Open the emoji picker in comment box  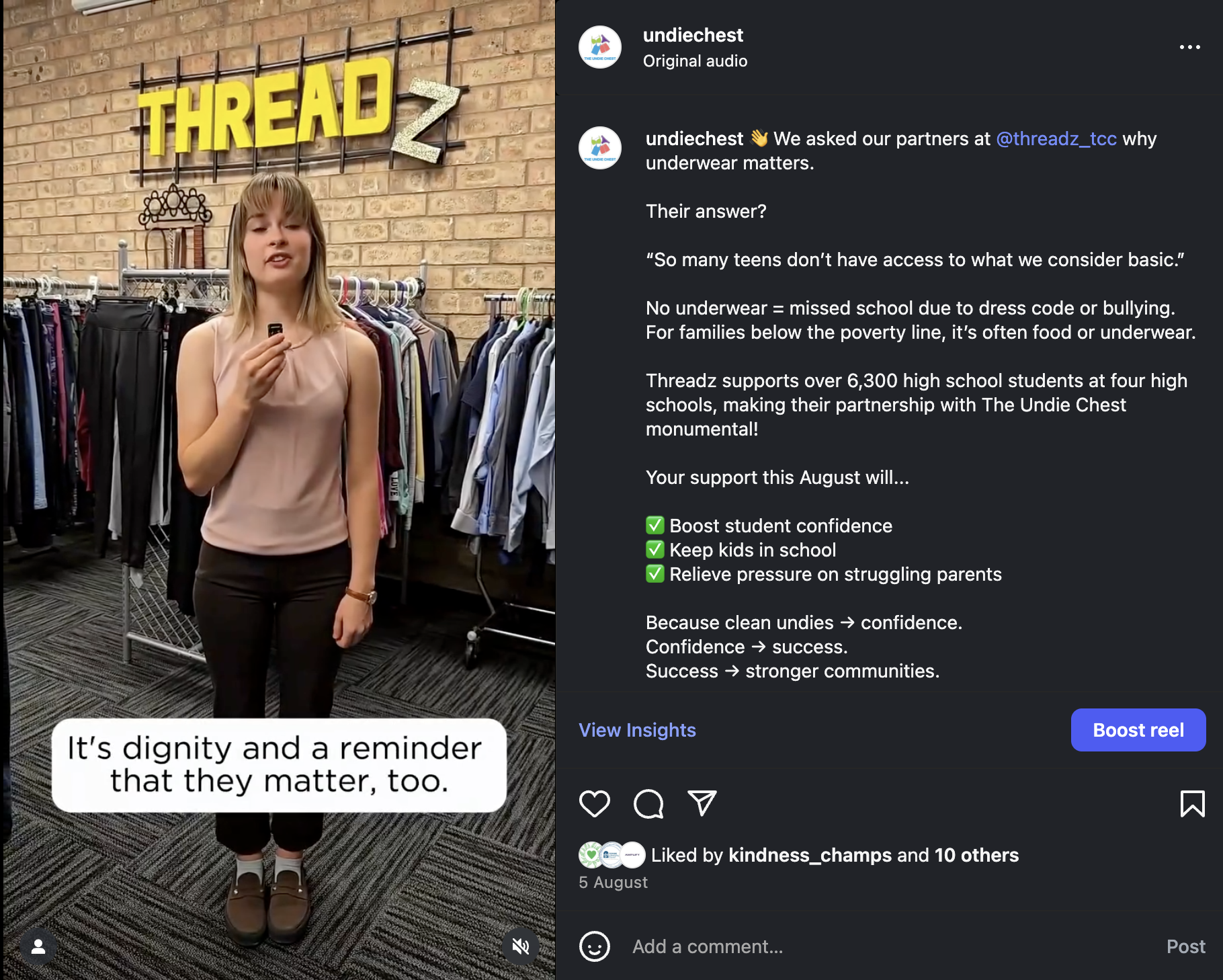(x=595, y=946)
